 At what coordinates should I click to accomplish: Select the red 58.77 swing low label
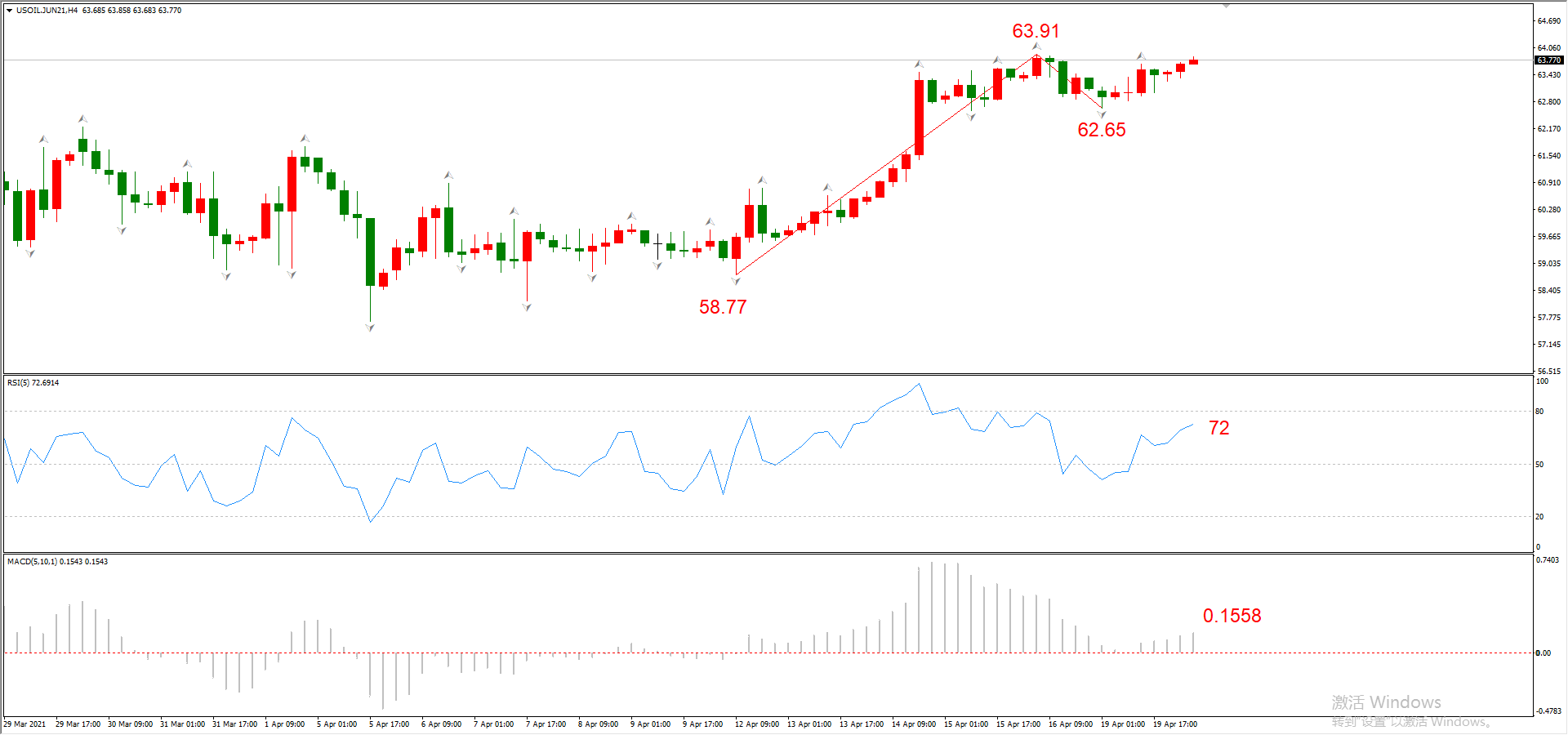[x=723, y=307]
